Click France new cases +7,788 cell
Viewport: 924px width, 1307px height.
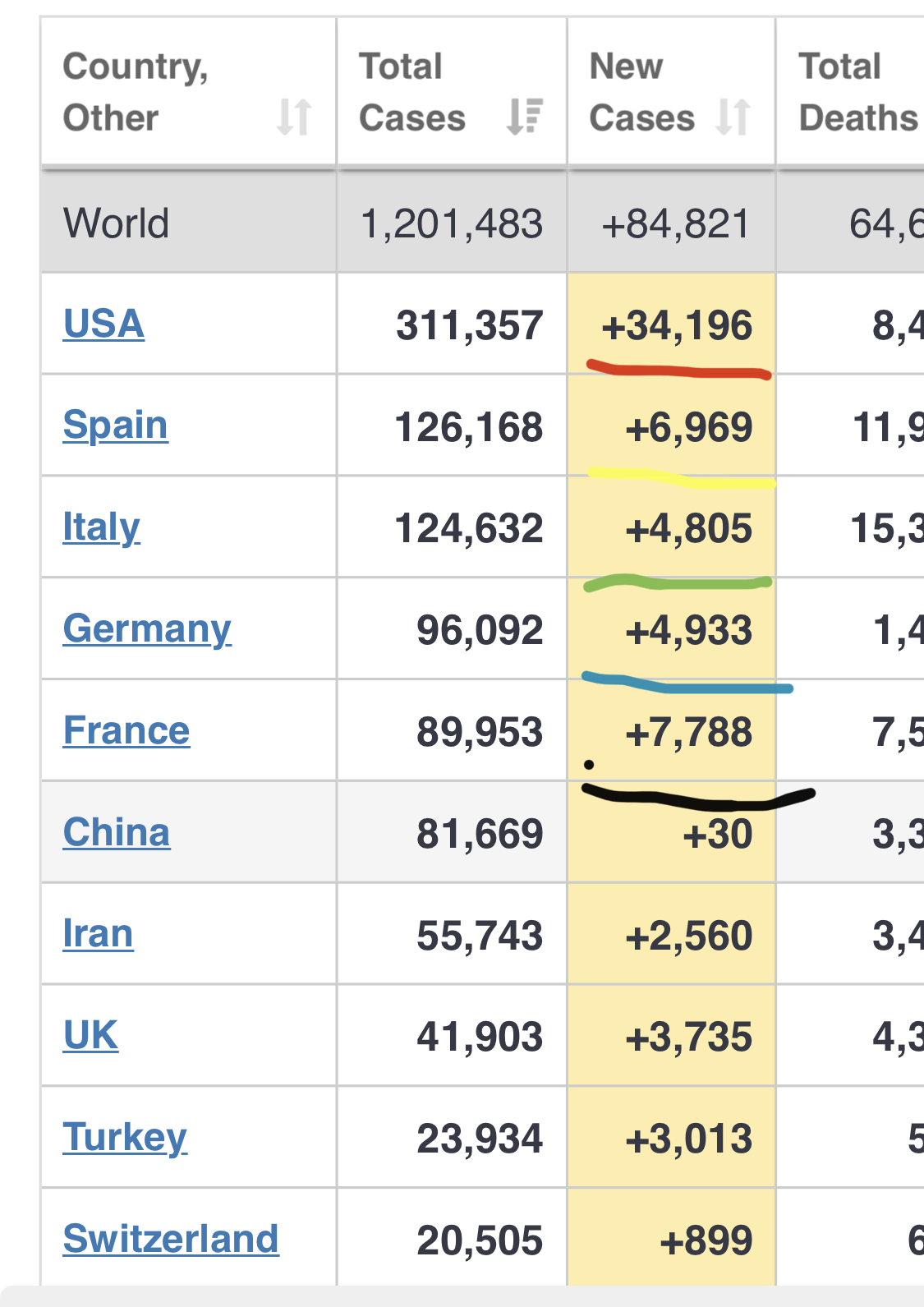click(x=688, y=732)
